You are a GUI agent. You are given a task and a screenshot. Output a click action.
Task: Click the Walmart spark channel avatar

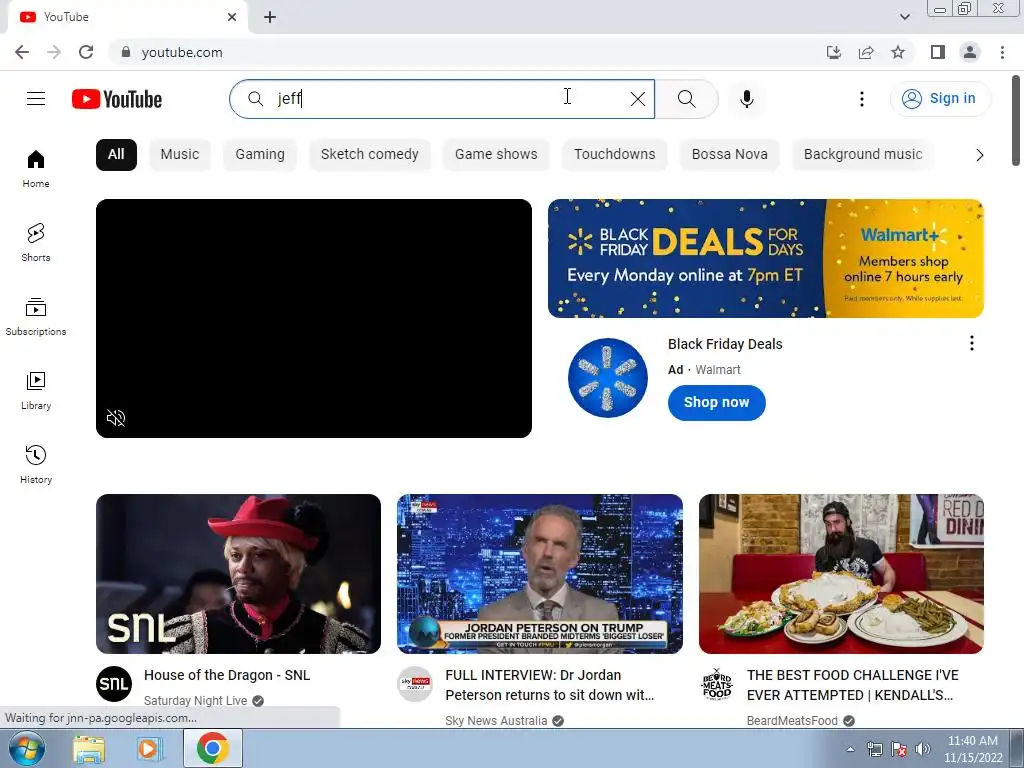point(607,377)
